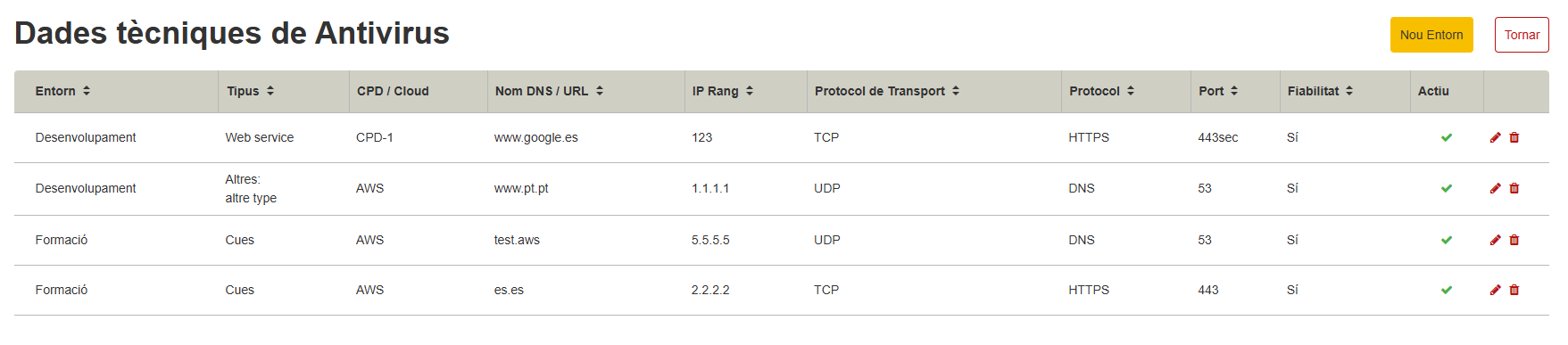Delete the es.es row using trash icon

tap(1514, 290)
